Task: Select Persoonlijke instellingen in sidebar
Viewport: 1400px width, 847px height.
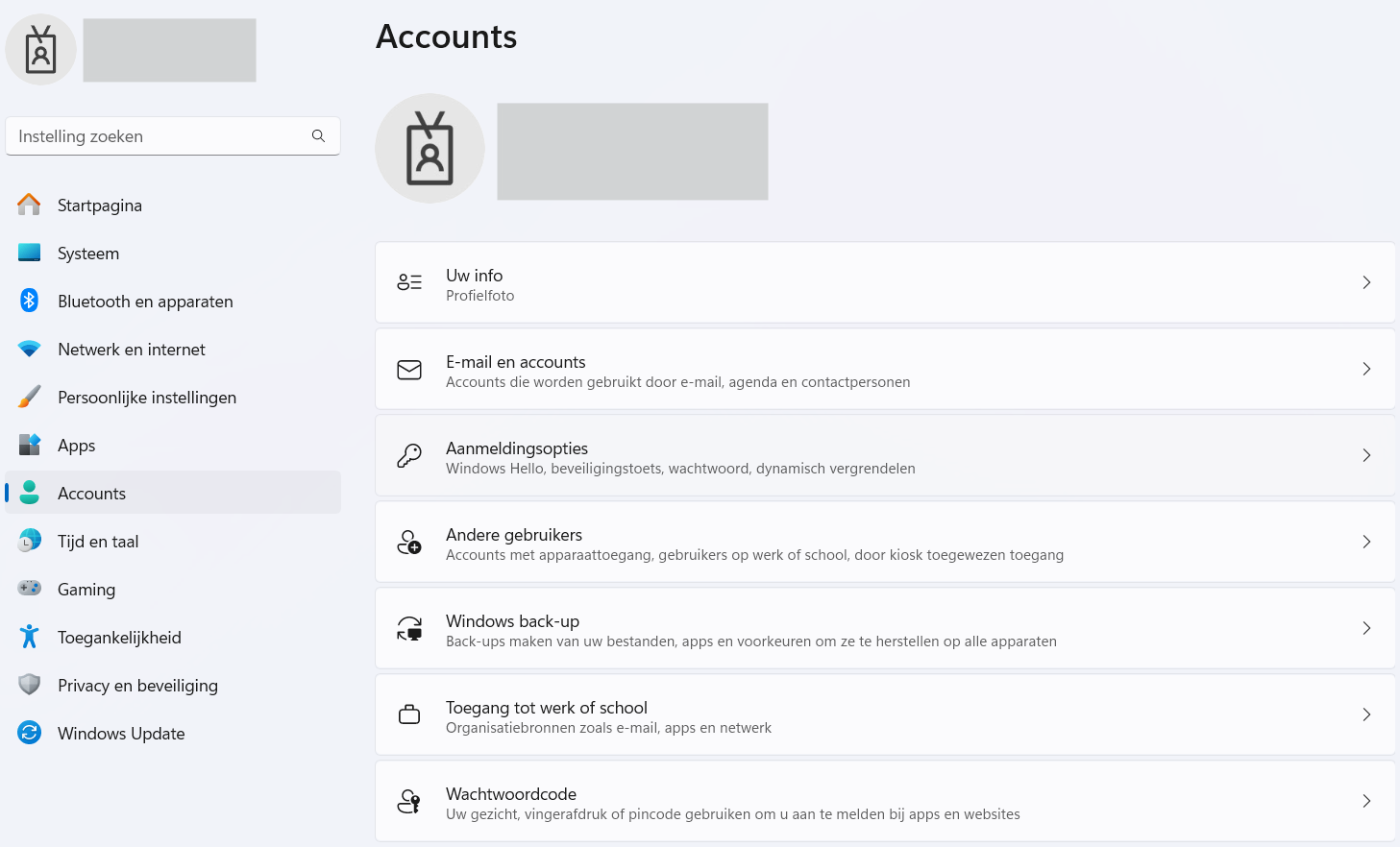Action: [x=146, y=398]
